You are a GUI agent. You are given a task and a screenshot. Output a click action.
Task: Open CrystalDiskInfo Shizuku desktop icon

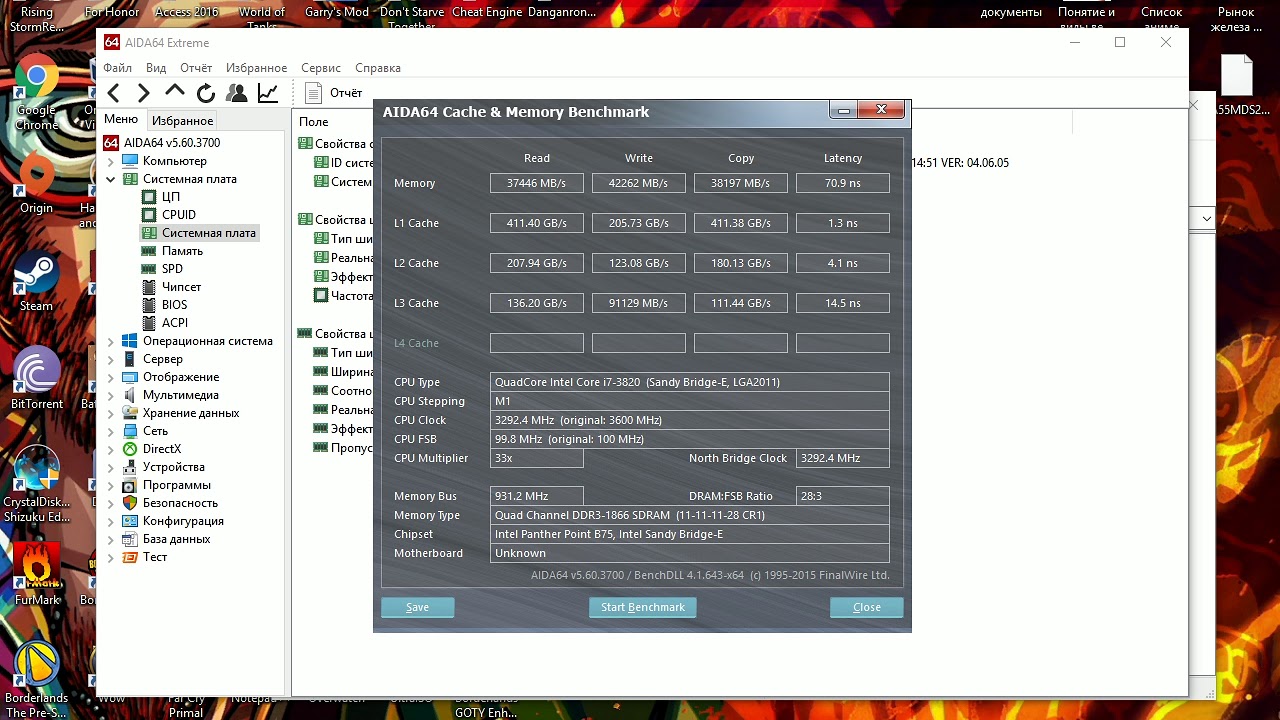click(x=37, y=484)
